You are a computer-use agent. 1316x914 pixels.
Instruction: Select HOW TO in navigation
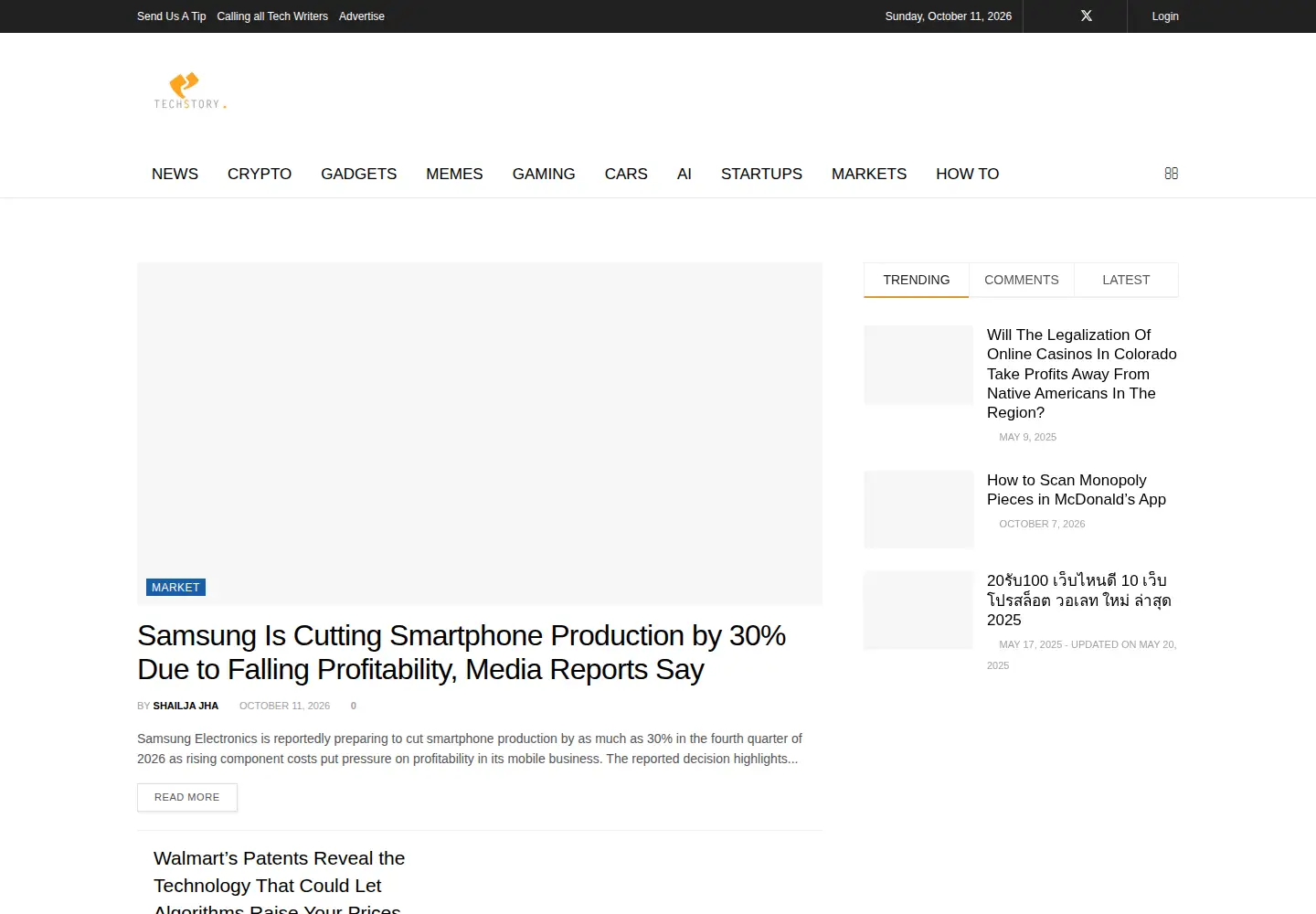pyautogui.click(x=968, y=174)
